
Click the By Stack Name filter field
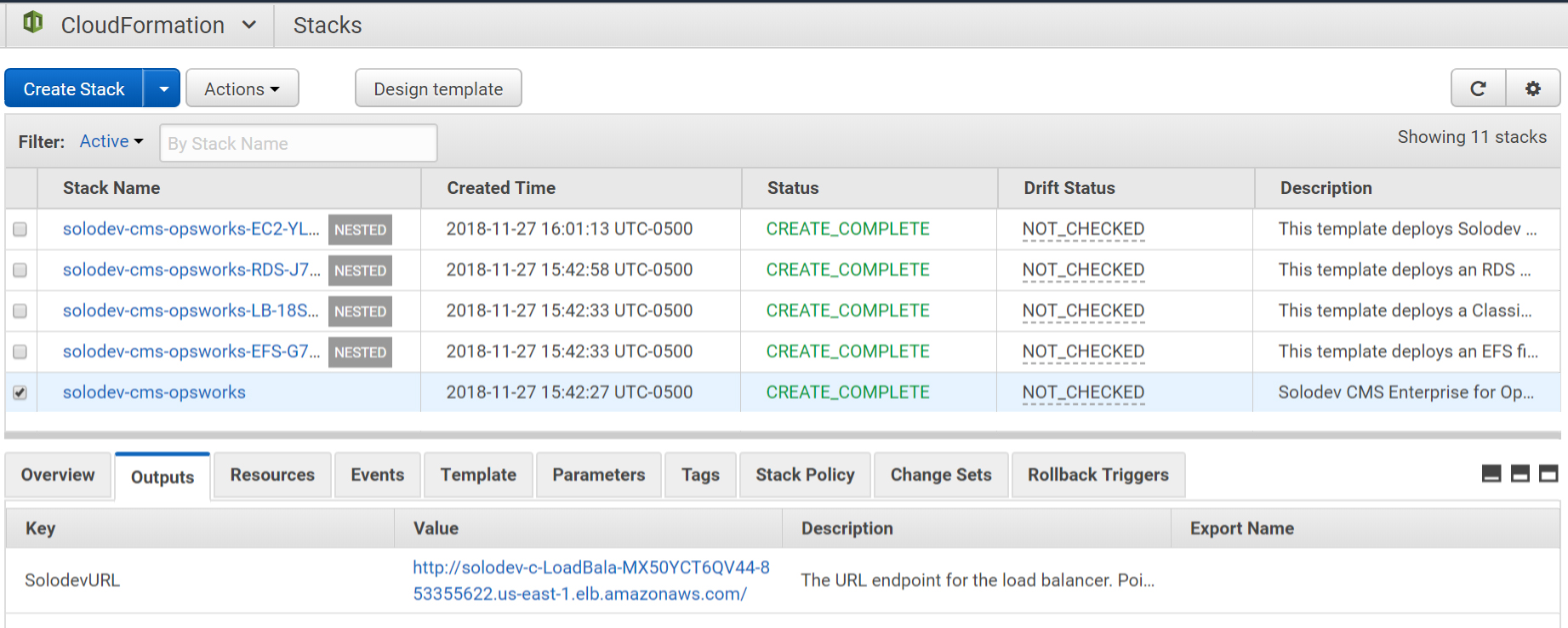tap(299, 143)
